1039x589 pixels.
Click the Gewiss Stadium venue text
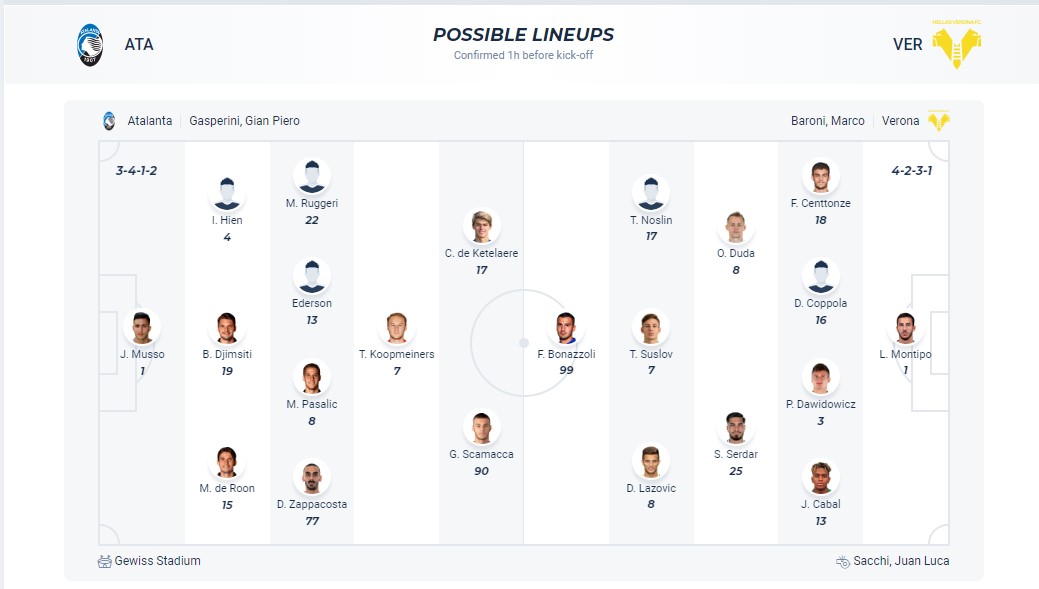coord(157,561)
